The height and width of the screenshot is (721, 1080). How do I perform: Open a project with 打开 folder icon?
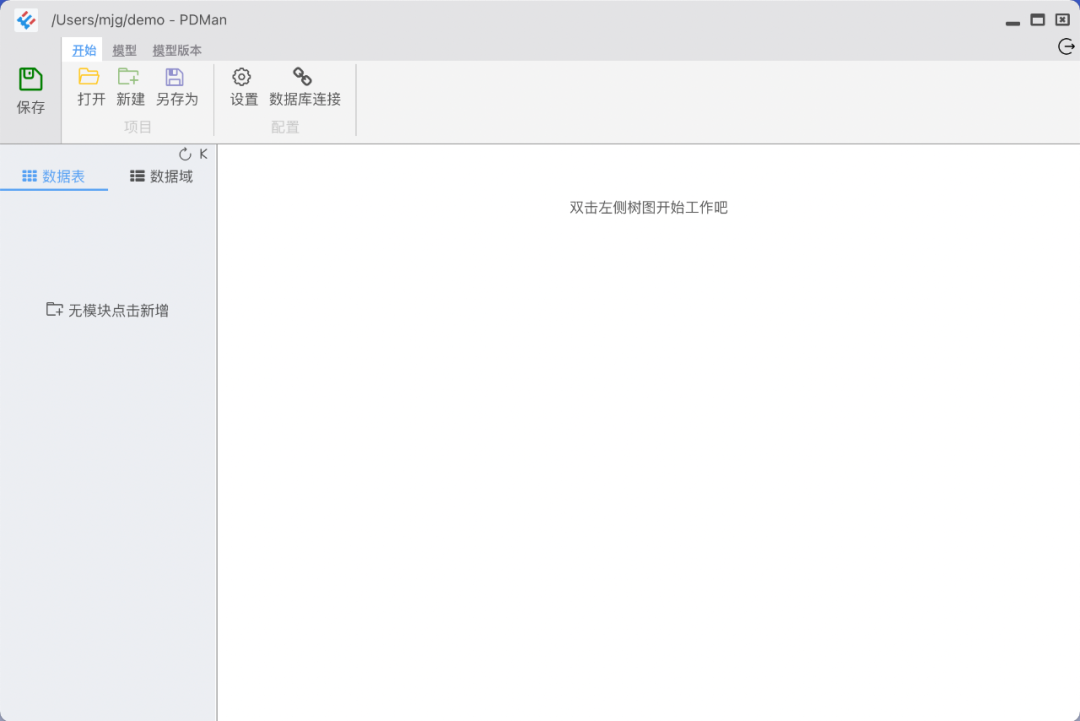(89, 76)
